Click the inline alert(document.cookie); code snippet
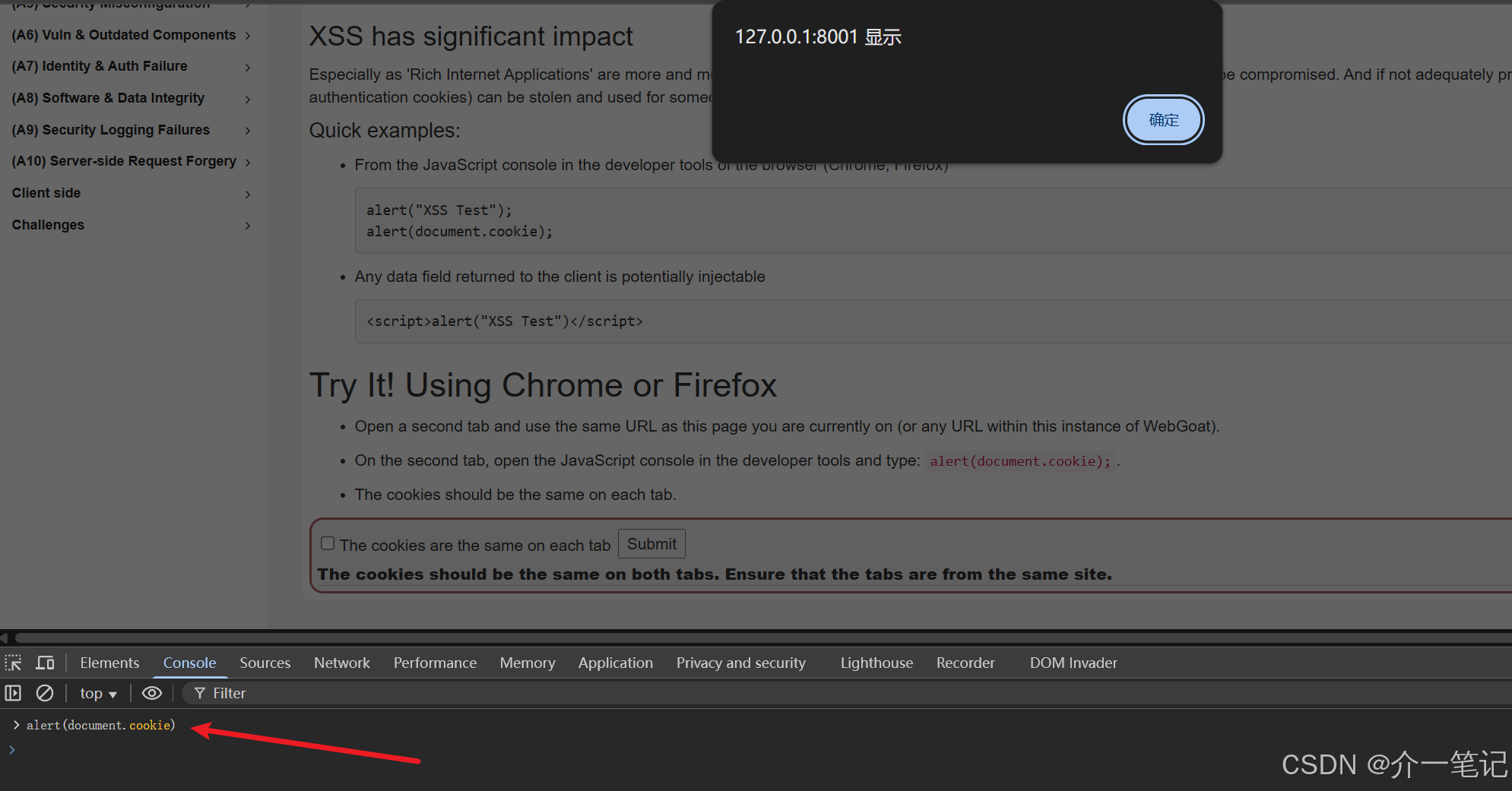Image resolution: width=1512 pixels, height=791 pixels. (x=1020, y=461)
